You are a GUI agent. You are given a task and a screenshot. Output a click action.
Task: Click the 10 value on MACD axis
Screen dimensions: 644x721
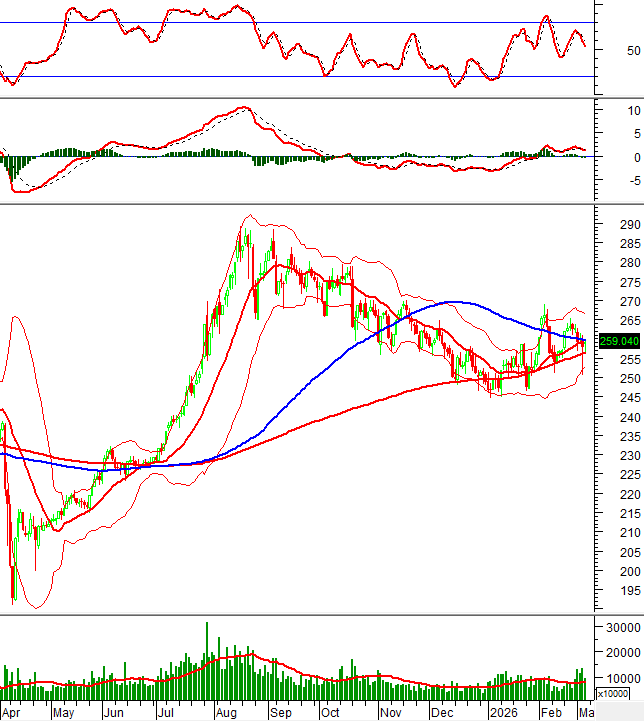[x=632, y=110]
